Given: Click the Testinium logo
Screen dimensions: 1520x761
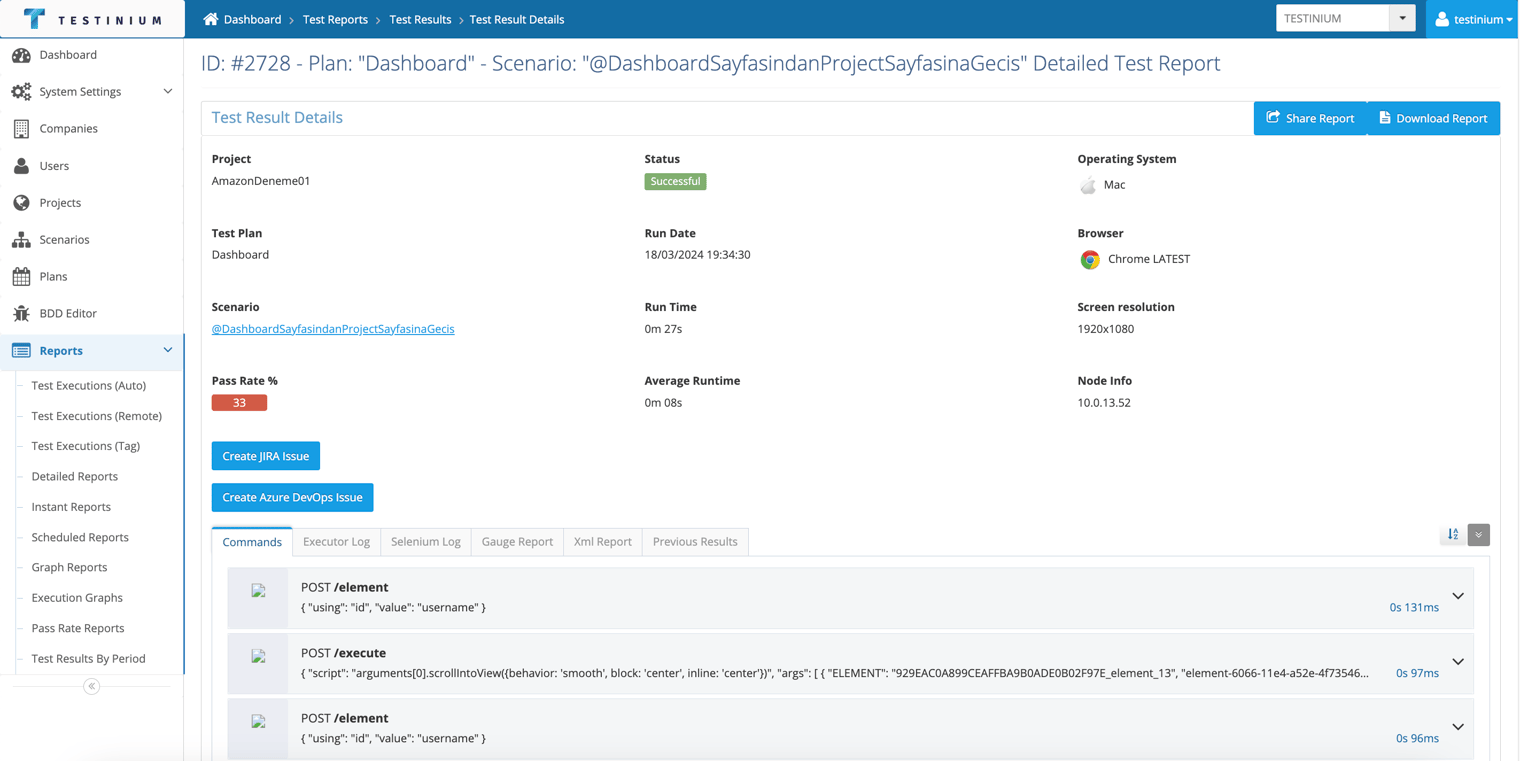Looking at the screenshot, I should [x=92, y=19].
